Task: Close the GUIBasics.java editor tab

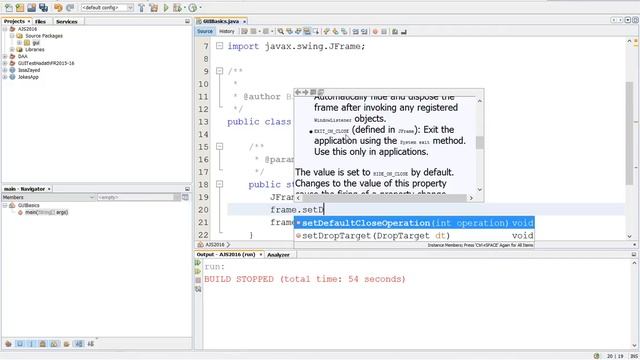Action: tap(244, 21)
